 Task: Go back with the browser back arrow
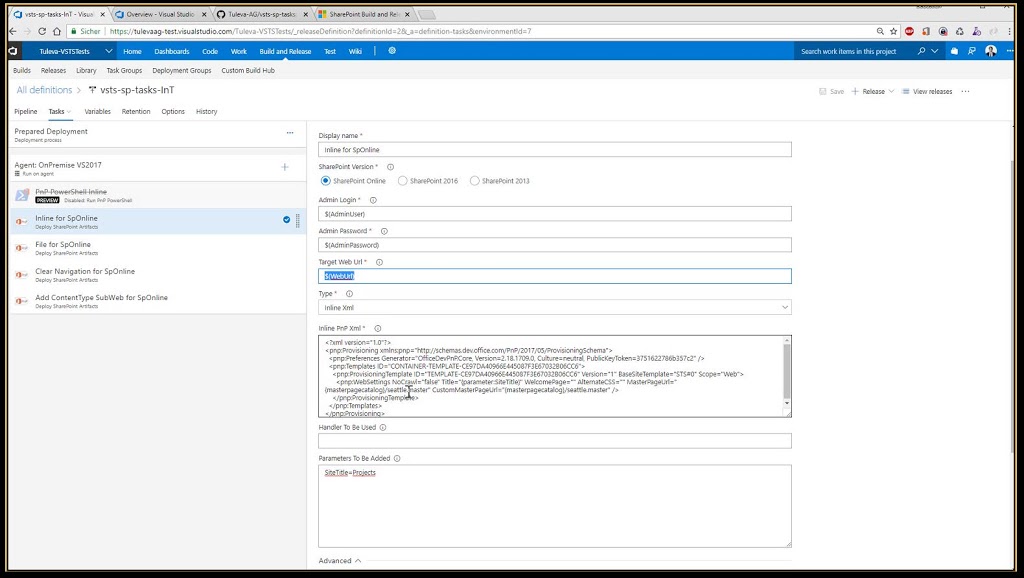(x=12, y=31)
